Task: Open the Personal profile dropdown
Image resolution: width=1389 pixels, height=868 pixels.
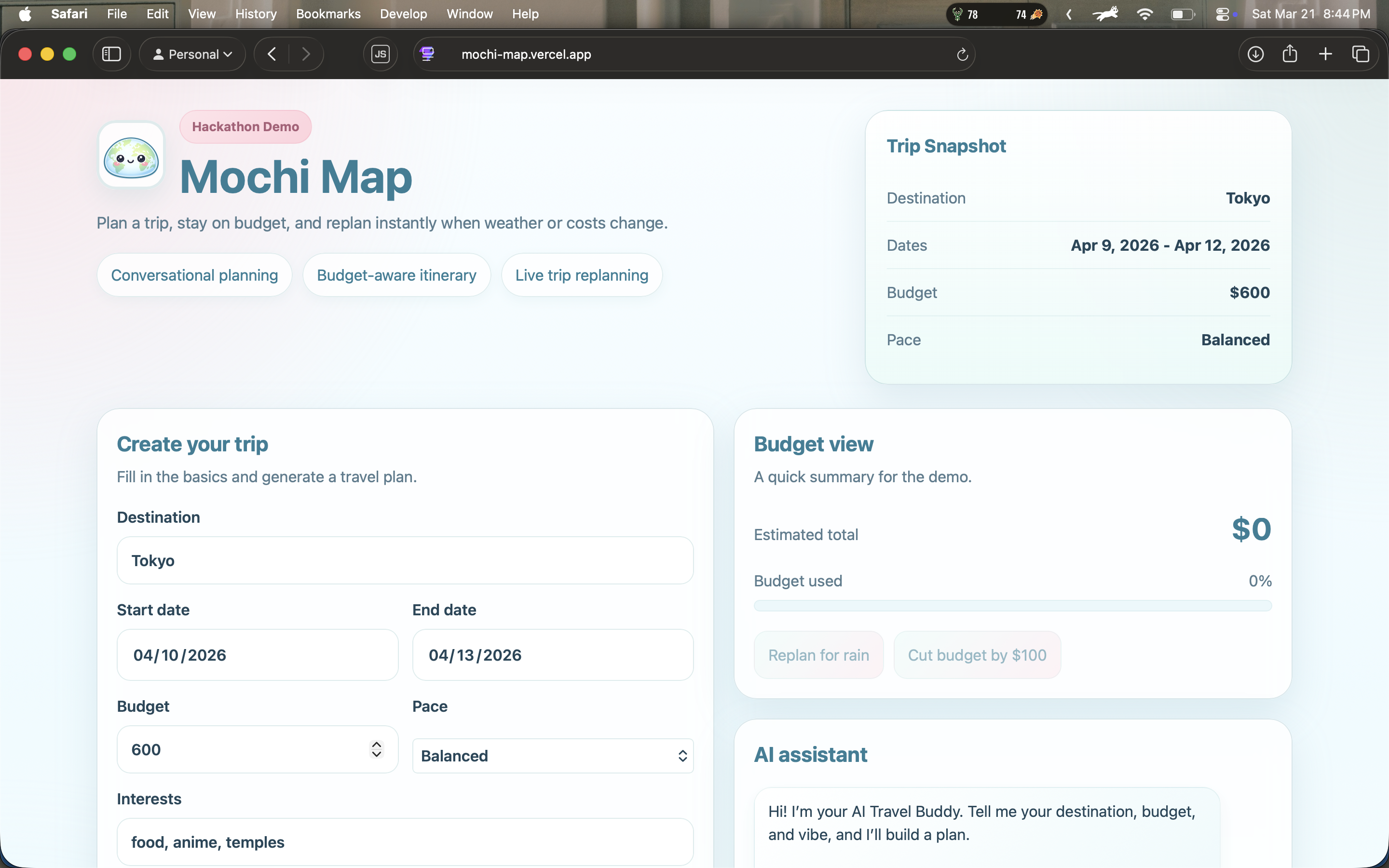Action: 192,54
